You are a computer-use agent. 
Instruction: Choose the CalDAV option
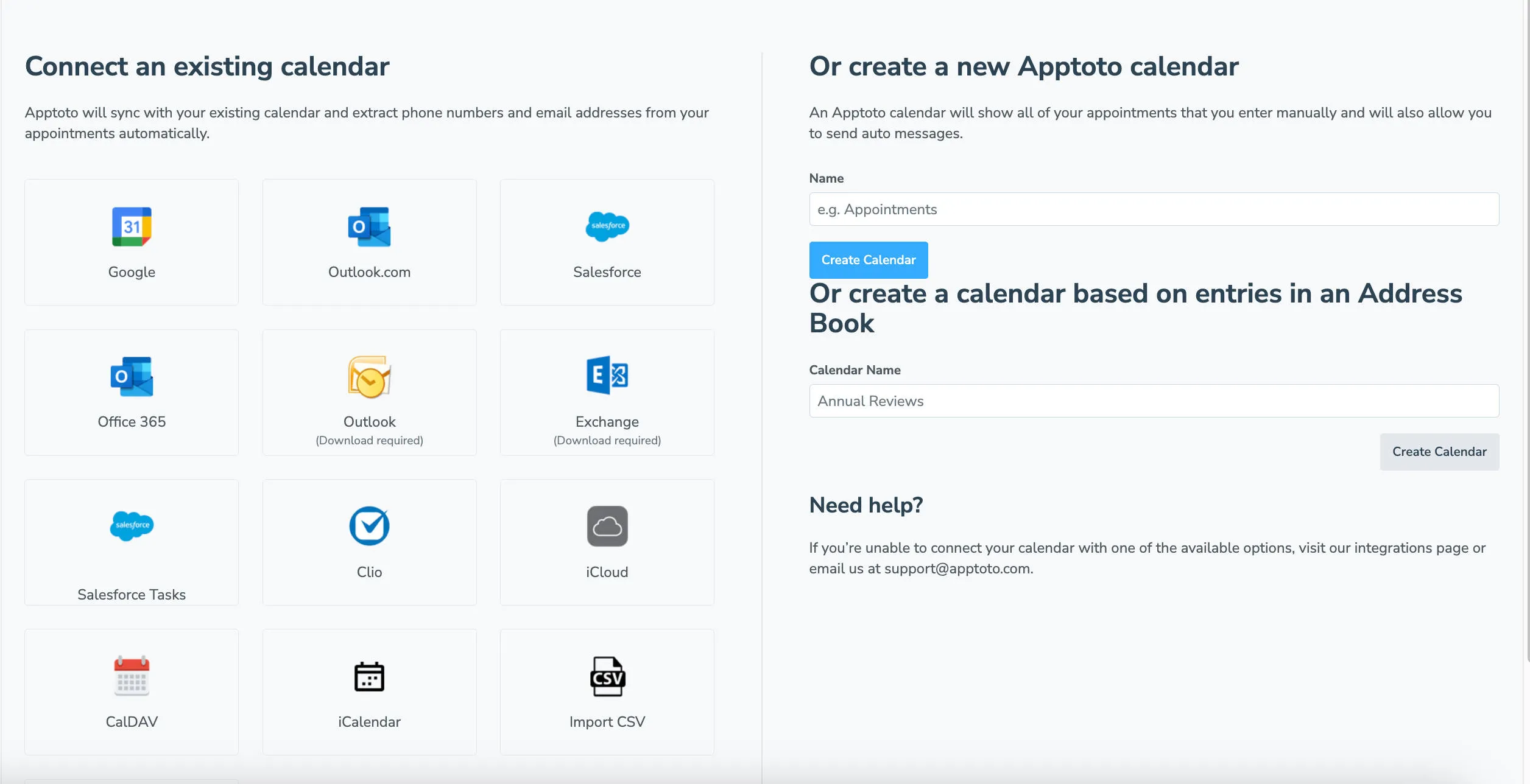pyautogui.click(x=131, y=691)
